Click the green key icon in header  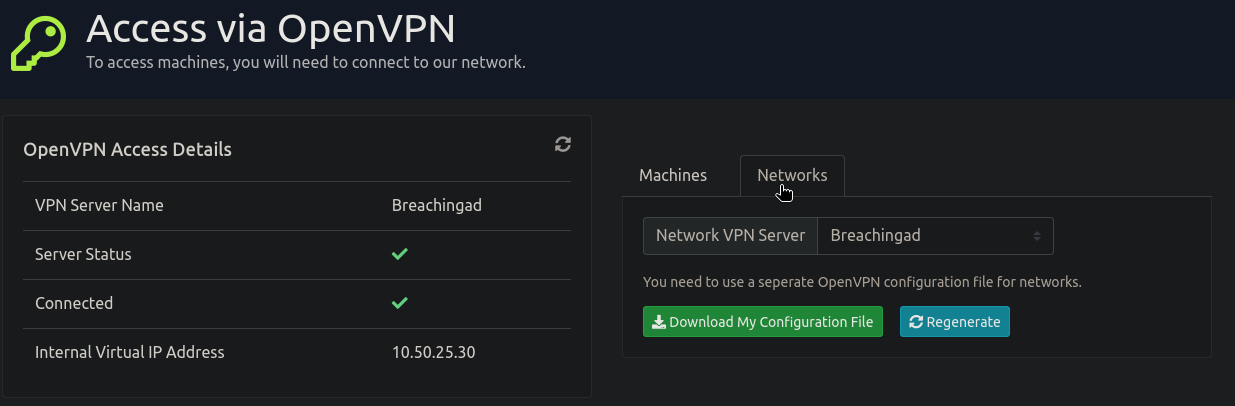(x=39, y=41)
